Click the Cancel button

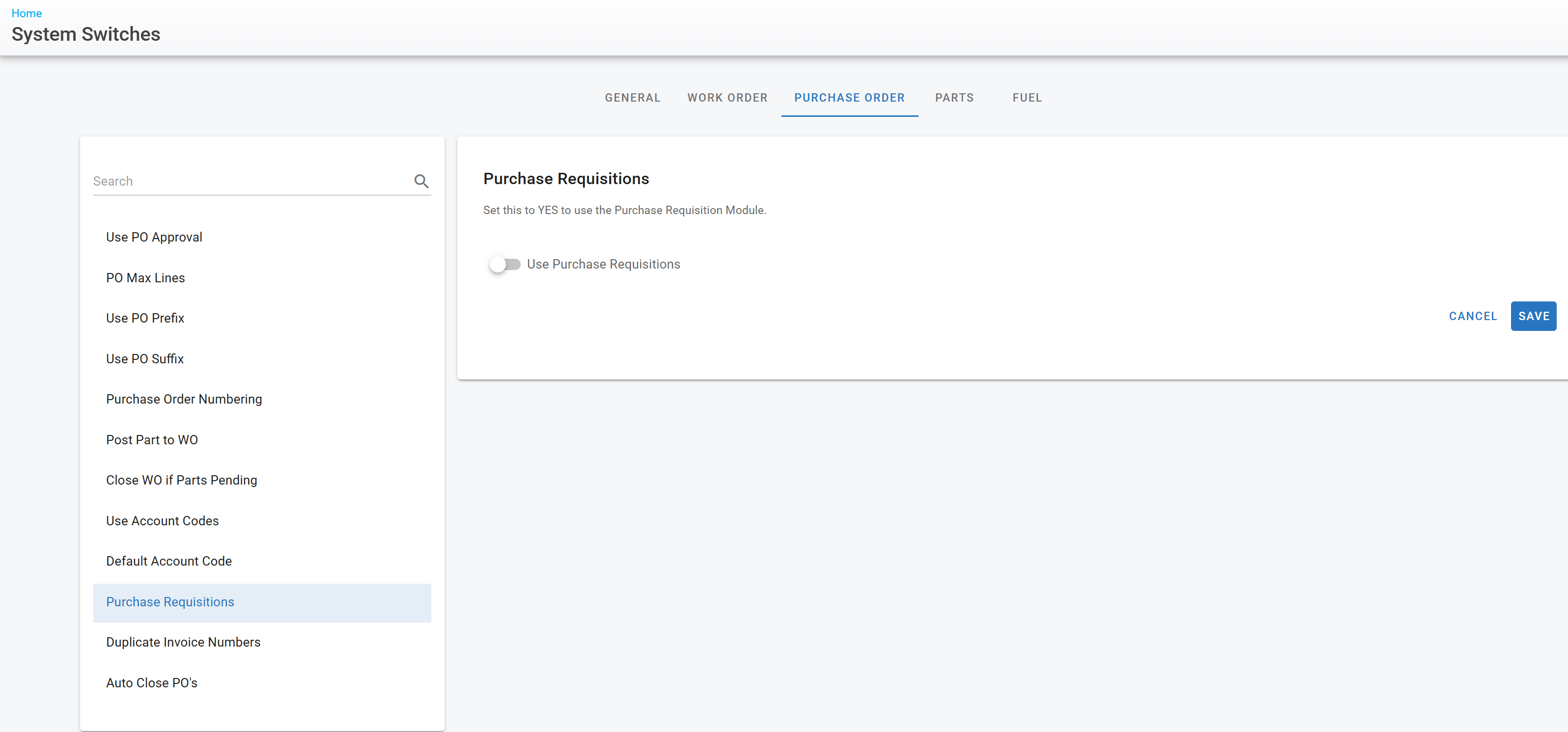coord(1472,316)
